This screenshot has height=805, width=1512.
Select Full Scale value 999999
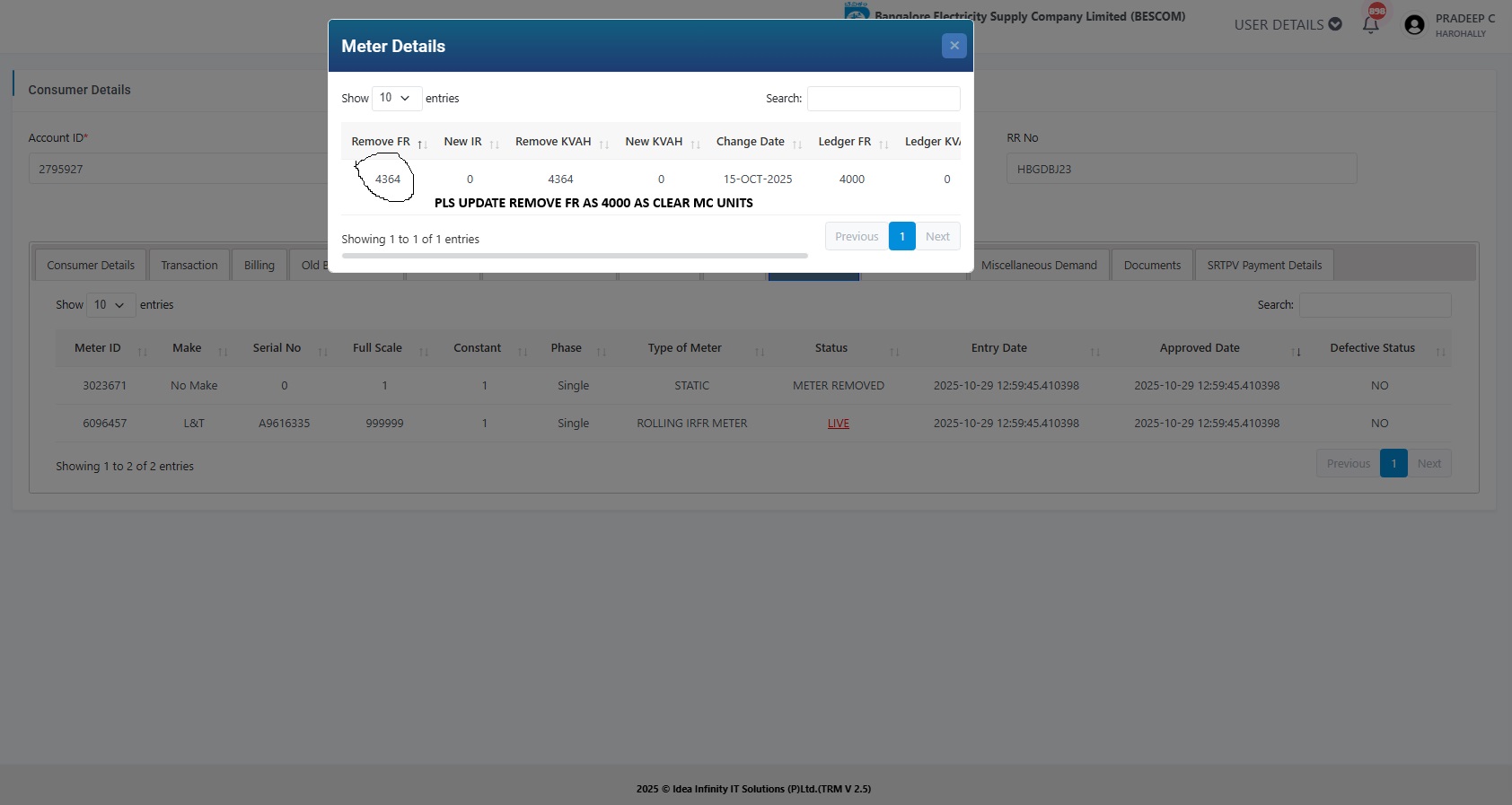(385, 424)
